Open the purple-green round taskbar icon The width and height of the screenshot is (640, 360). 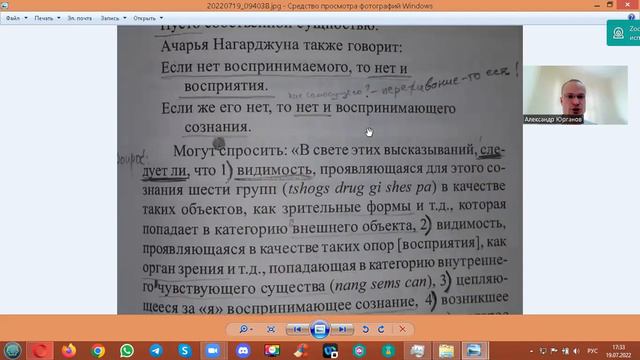359,351
